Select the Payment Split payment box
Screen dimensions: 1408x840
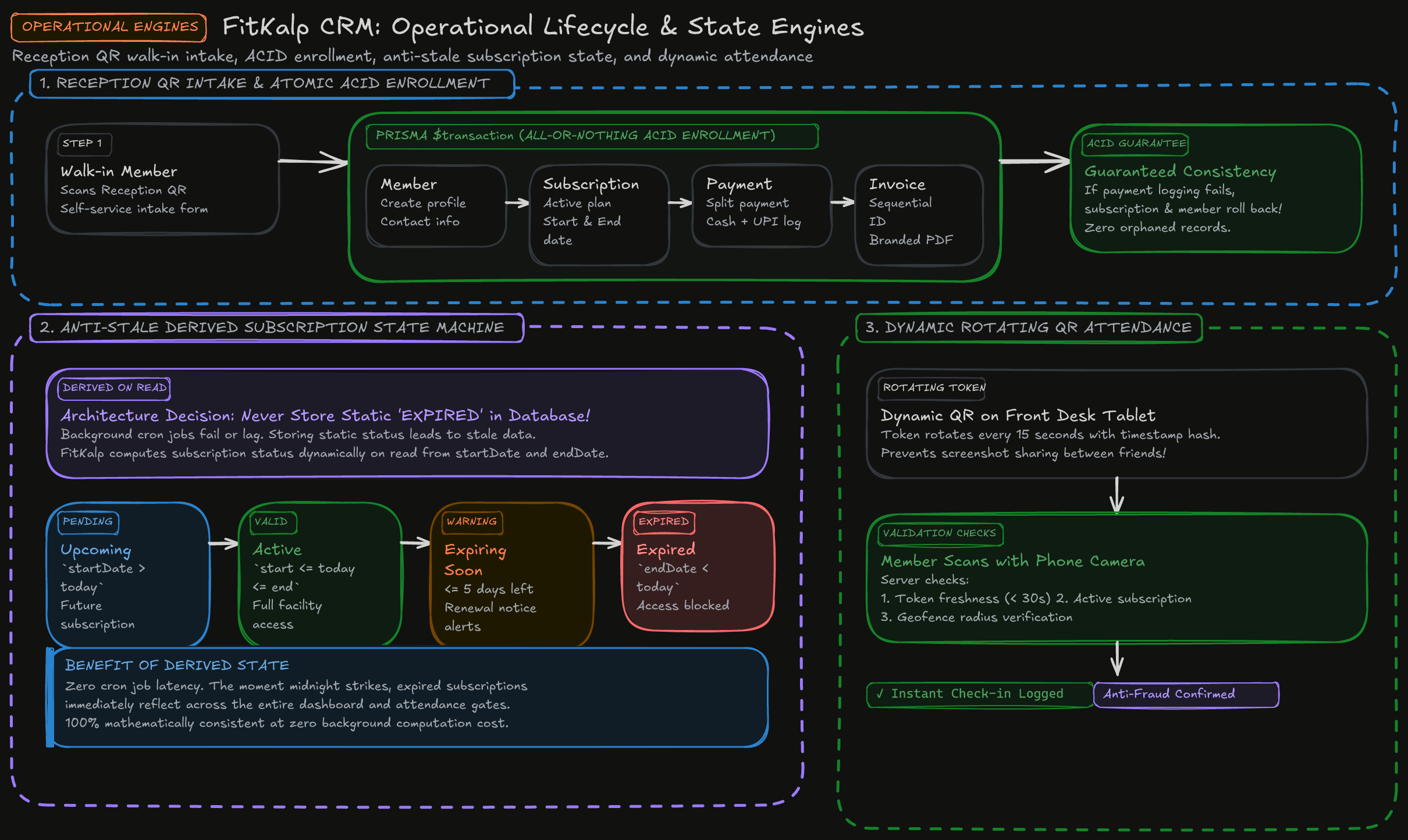[x=762, y=206]
